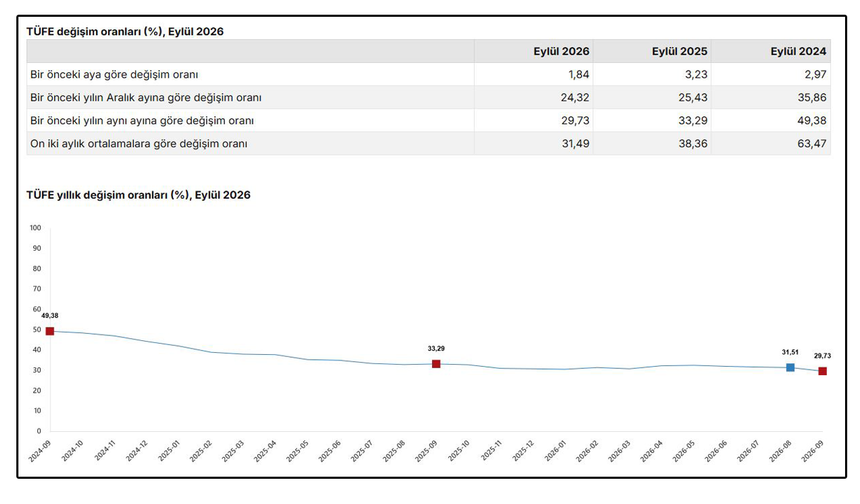Click the 33,29 red marker on chart
860x504 pixels.
[436, 364]
